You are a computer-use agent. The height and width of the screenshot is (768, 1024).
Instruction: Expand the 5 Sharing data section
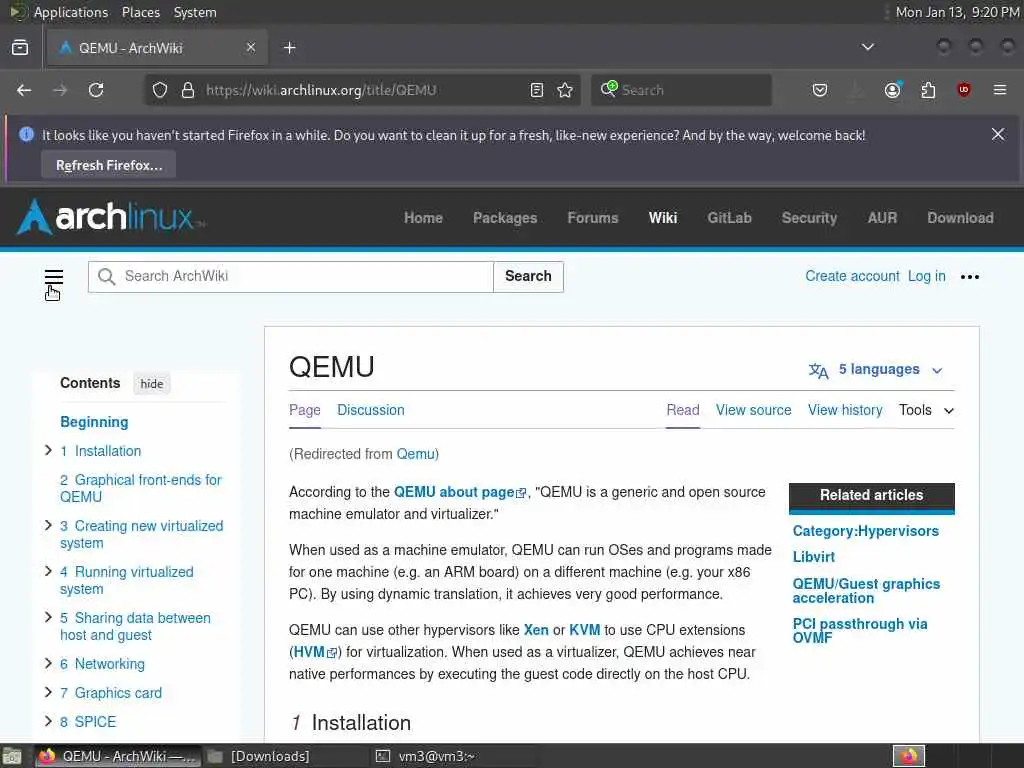pos(48,617)
